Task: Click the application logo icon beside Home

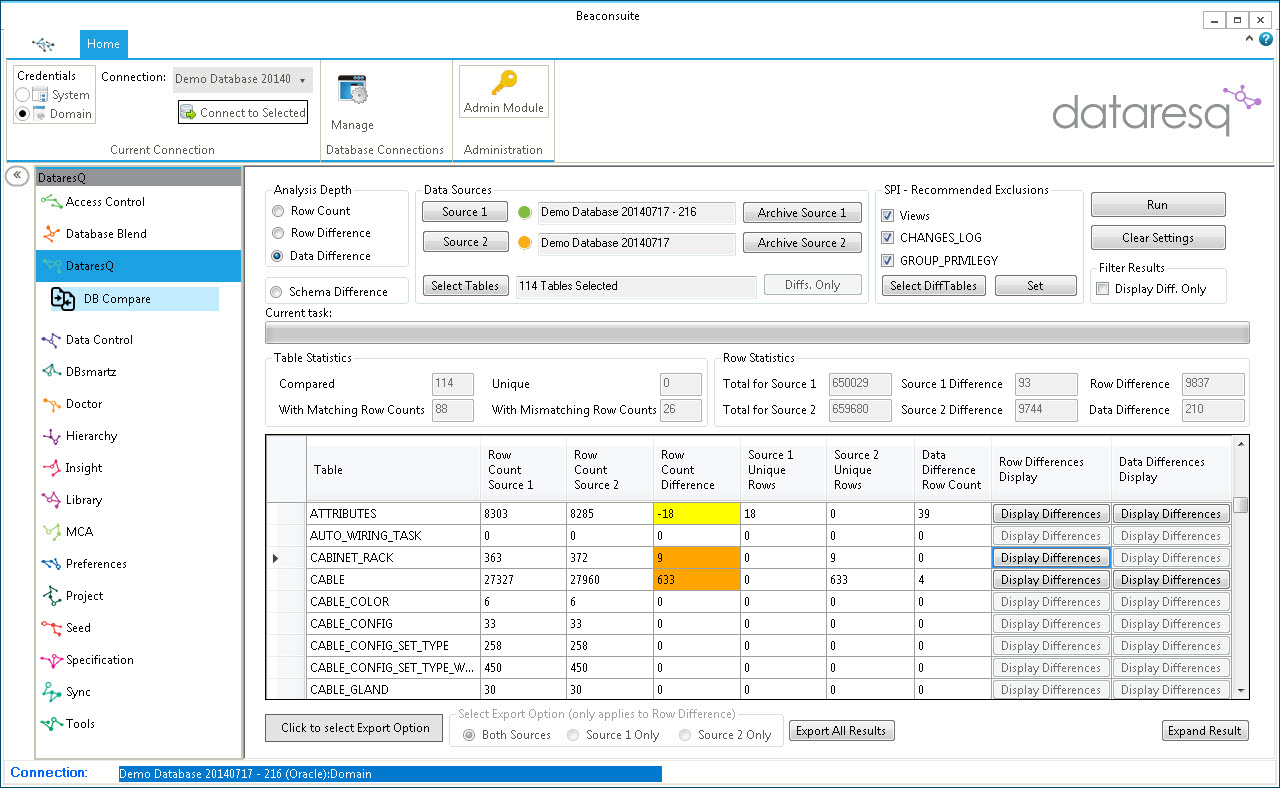Action: coord(44,44)
